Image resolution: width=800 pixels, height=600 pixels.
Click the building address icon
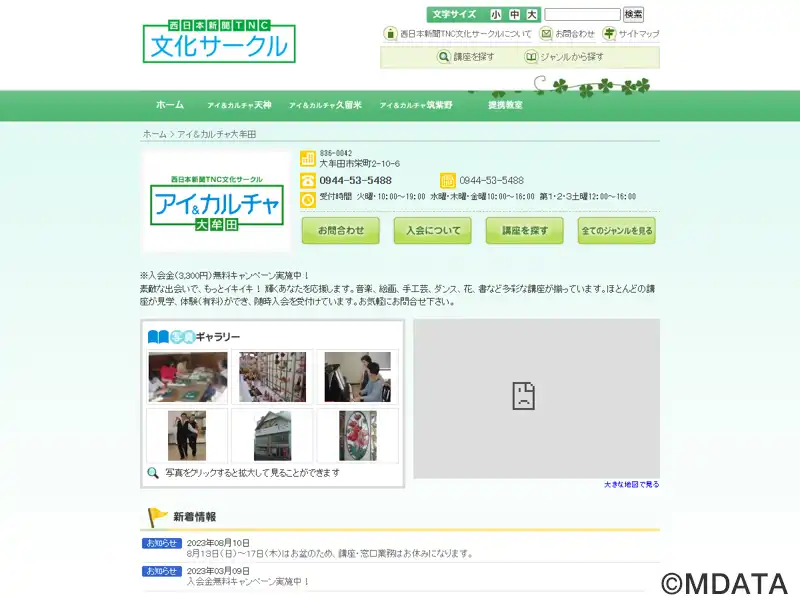[x=308, y=159]
